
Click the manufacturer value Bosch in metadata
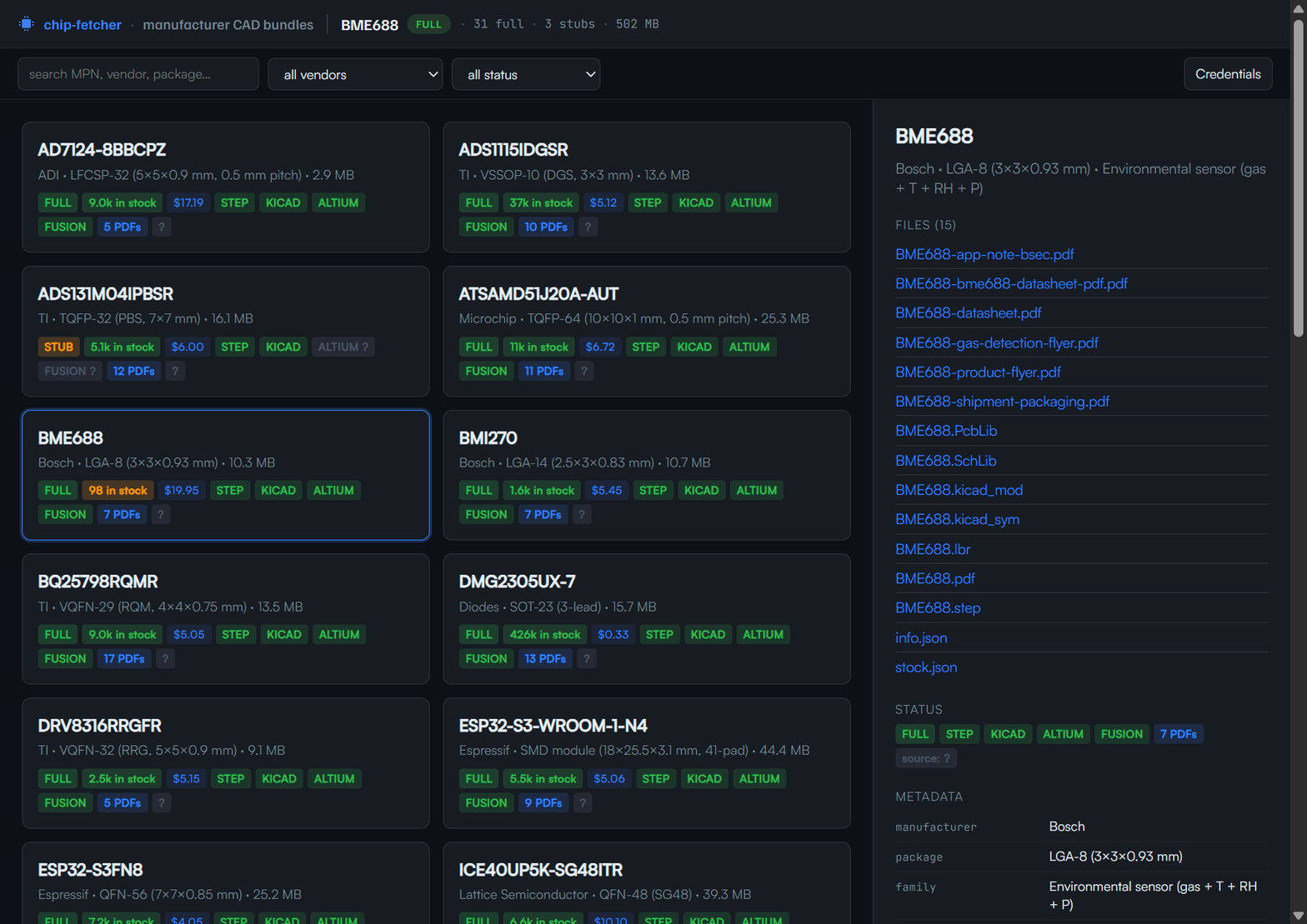[1067, 827]
